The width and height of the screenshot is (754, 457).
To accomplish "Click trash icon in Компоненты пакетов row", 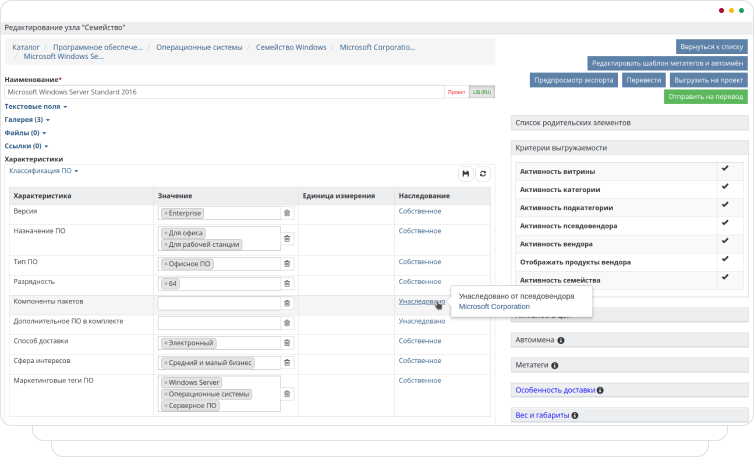I will point(287,303).
